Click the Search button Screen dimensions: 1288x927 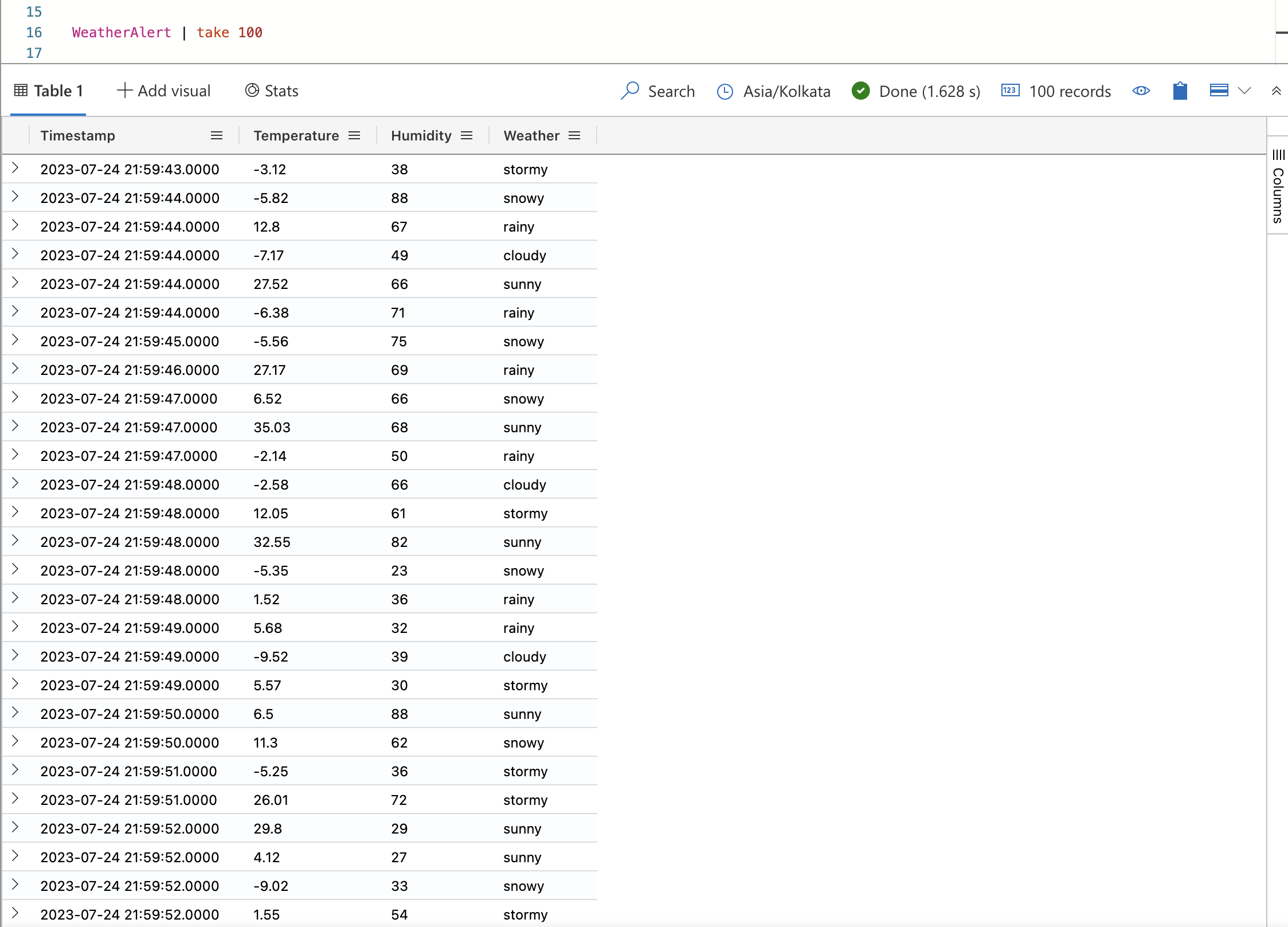point(671,91)
